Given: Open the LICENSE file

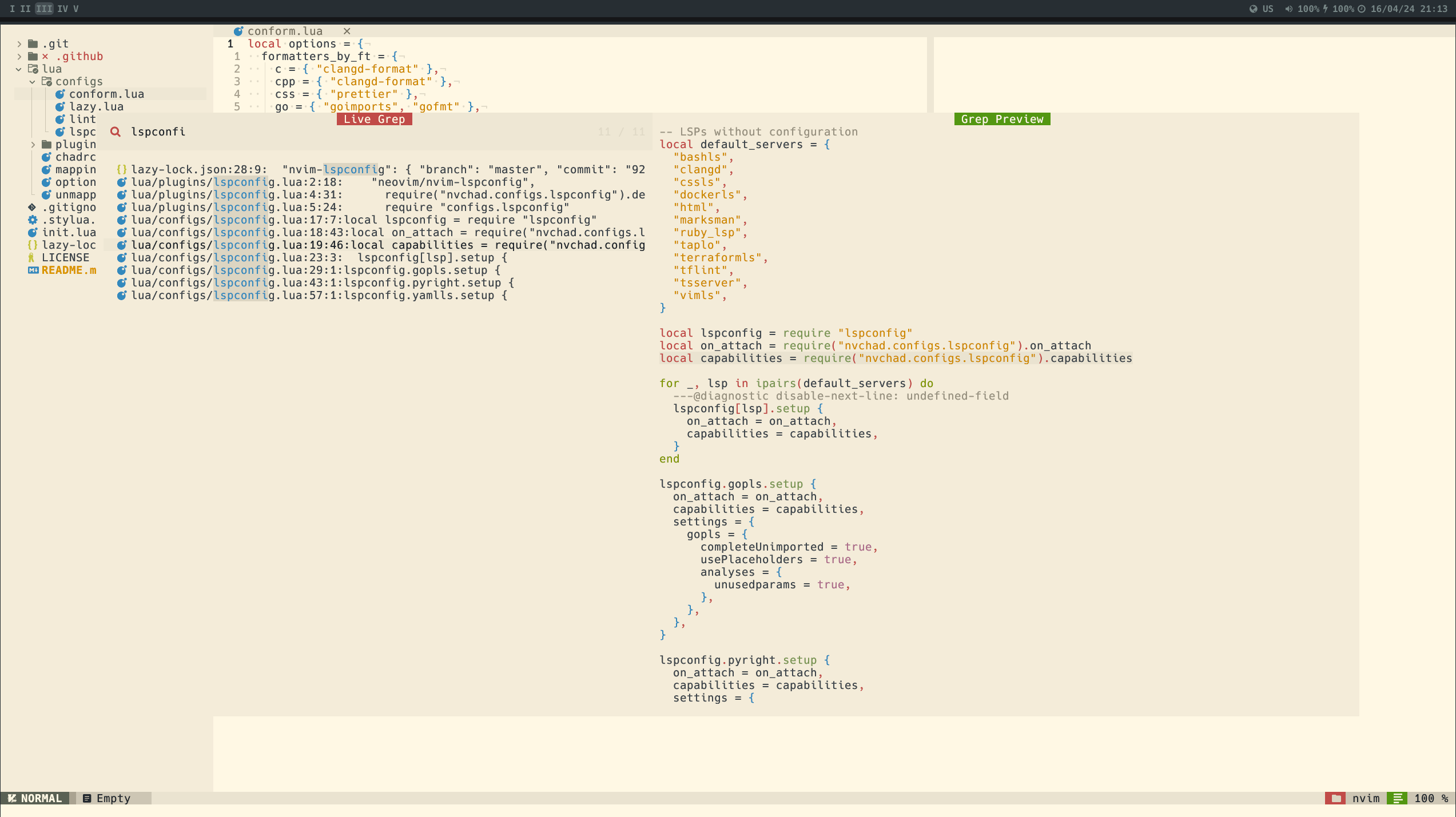Looking at the screenshot, I should tap(65, 258).
